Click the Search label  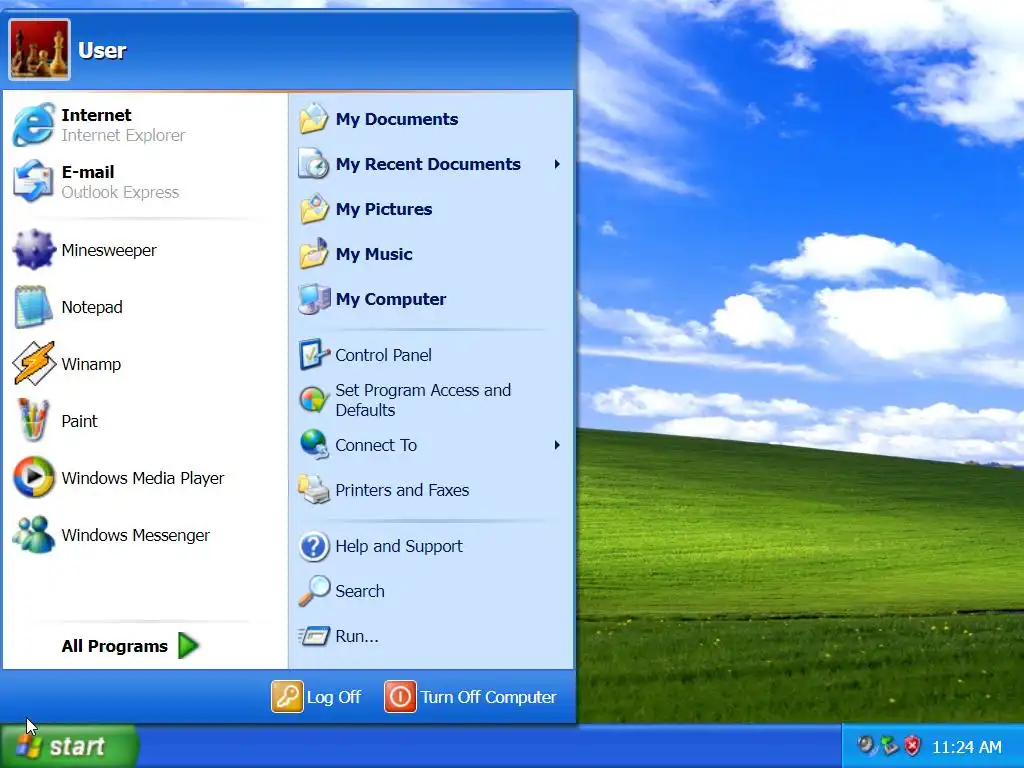tap(360, 591)
